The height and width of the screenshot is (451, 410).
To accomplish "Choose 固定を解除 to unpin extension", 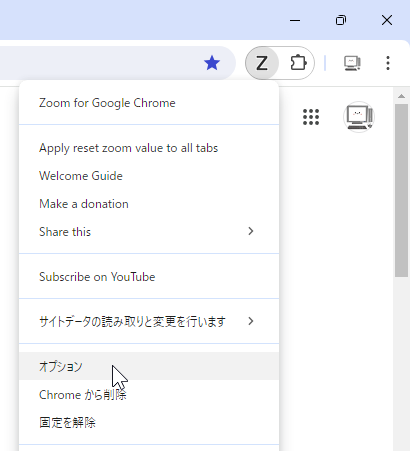I will pyautogui.click(x=149, y=423).
